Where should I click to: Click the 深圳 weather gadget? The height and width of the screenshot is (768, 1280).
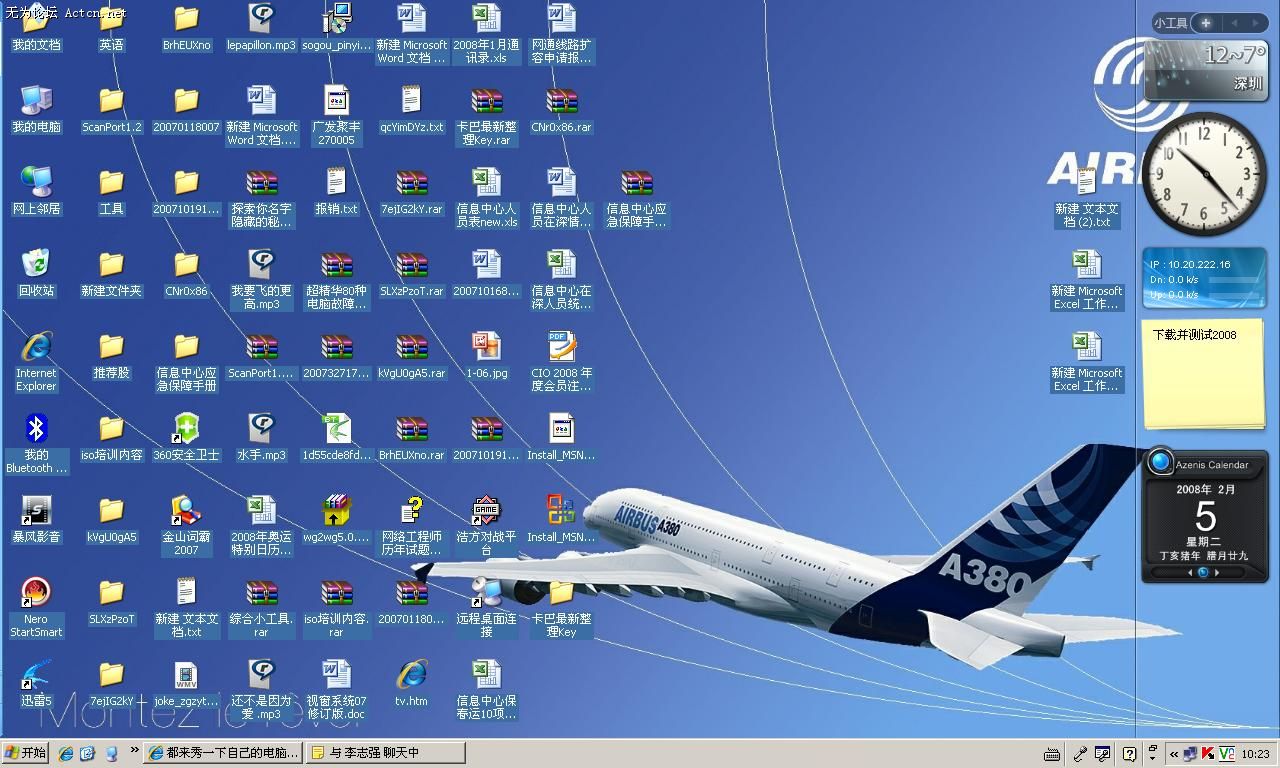tap(1206, 69)
